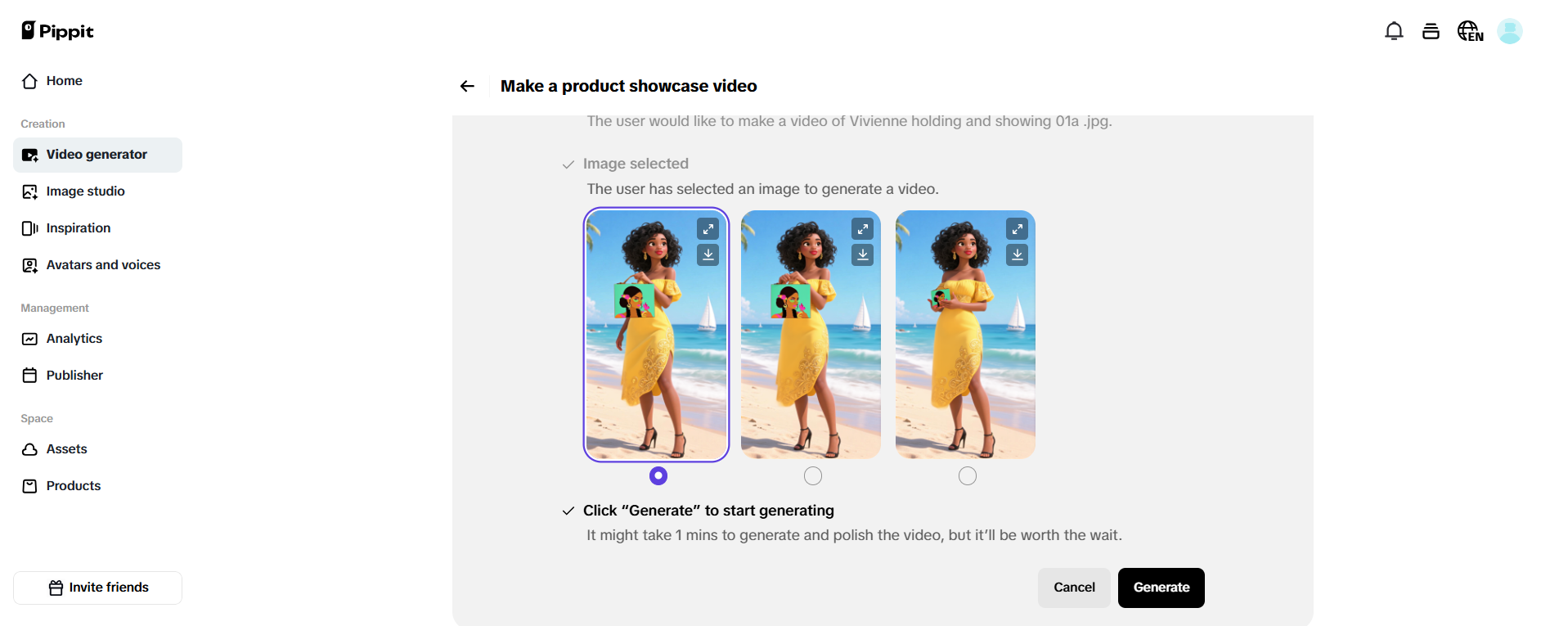The width and height of the screenshot is (1568, 626).
Task: Select the Video generator tool in sidebar
Action: coord(96,154)
